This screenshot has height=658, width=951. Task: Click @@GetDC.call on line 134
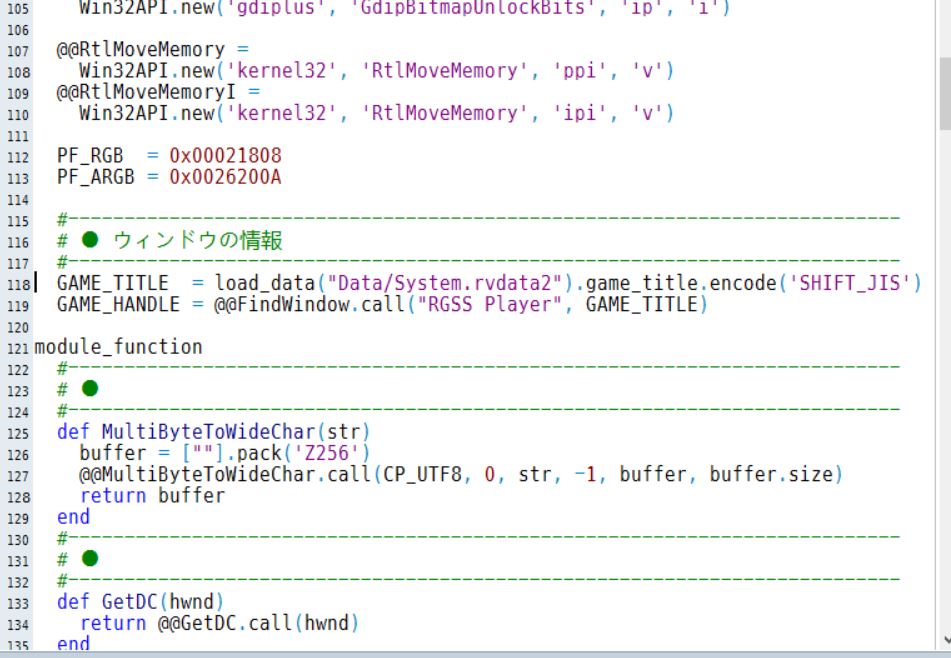tap(225, 623)
